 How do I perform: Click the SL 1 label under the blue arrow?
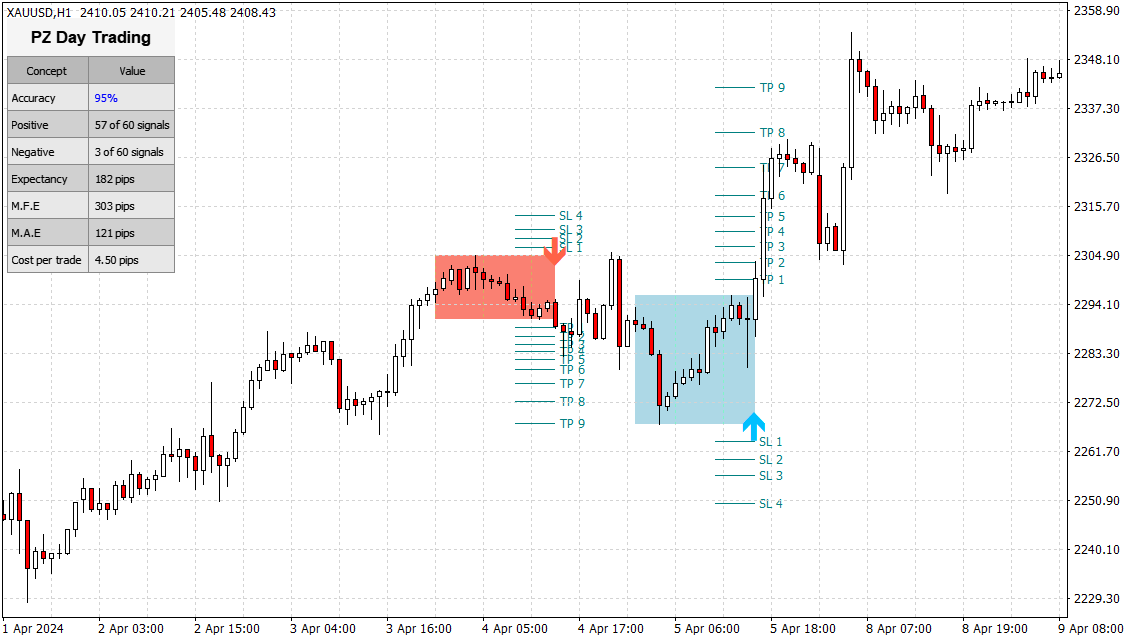pyautogui.click(x=770, y=441)
